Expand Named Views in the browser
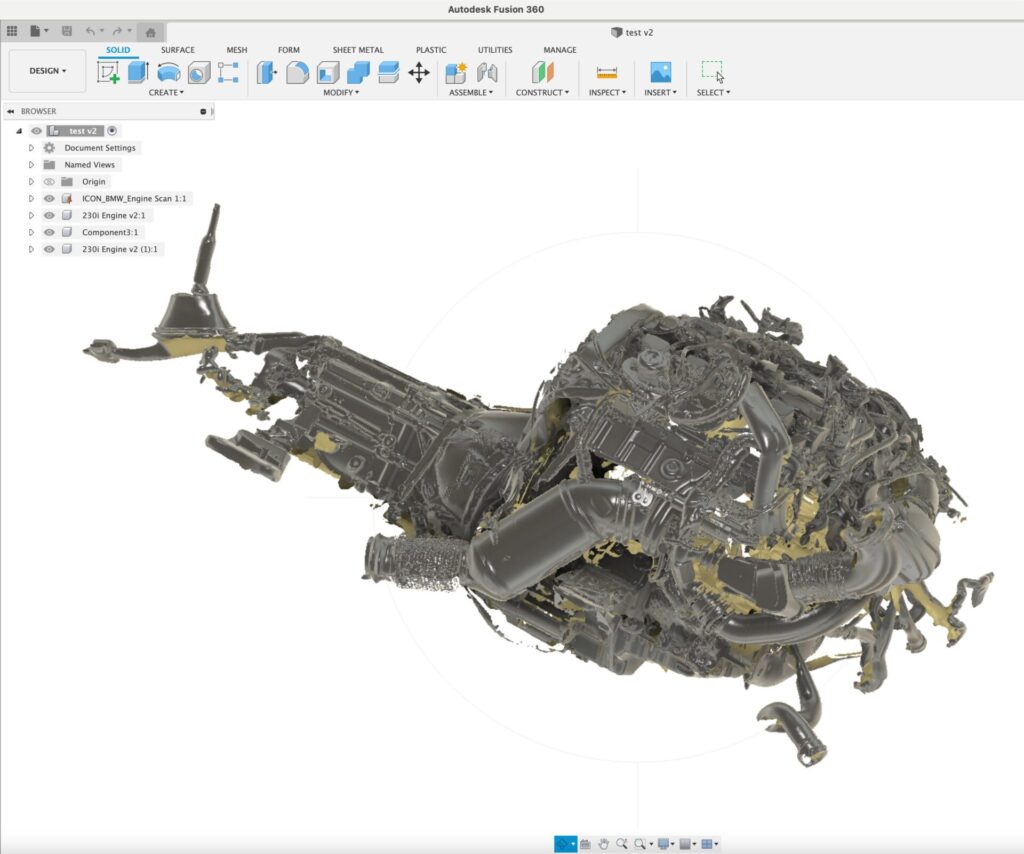This screenshot has height=854, width=1024. 30,164
